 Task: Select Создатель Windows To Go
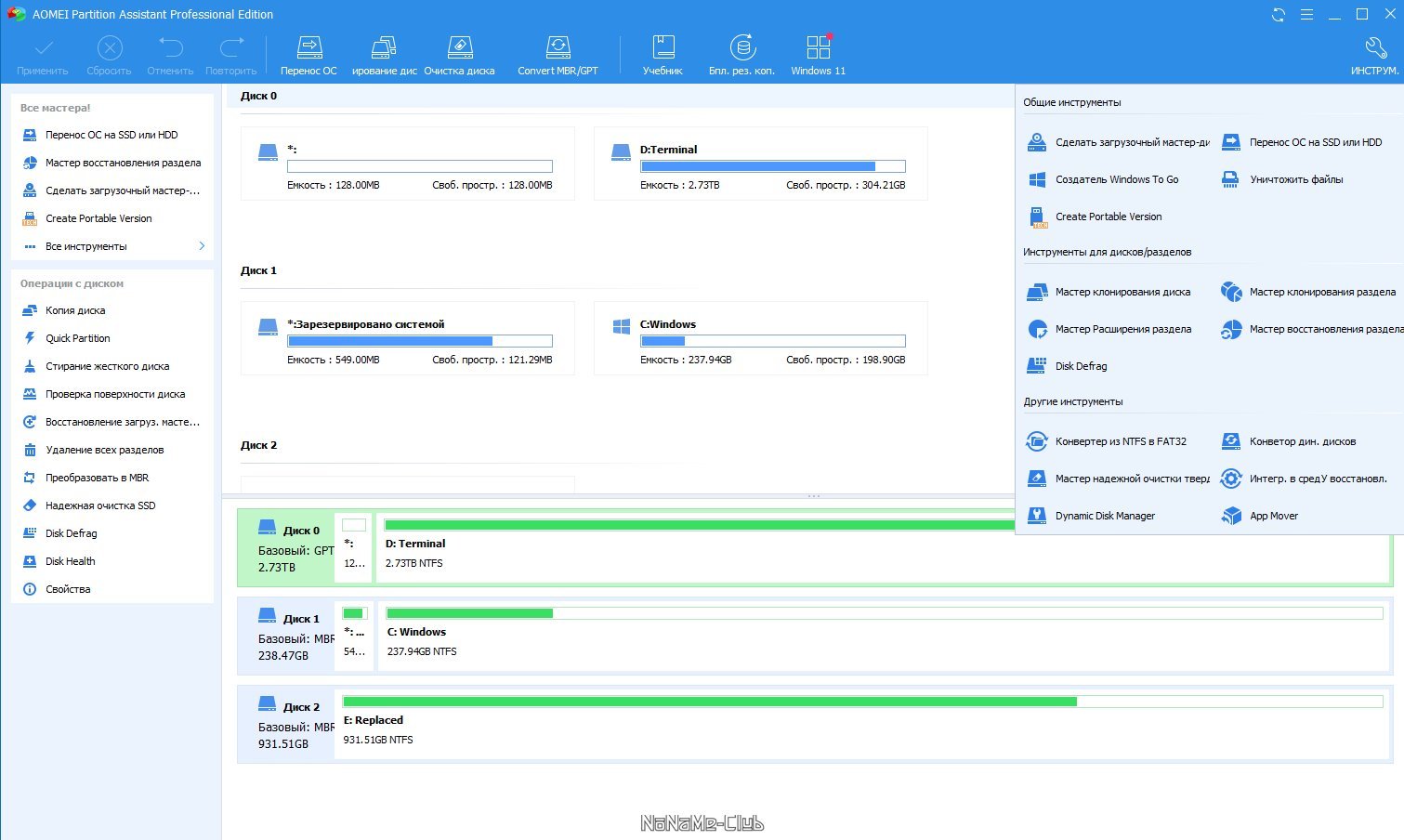[x=1103, y=179]
